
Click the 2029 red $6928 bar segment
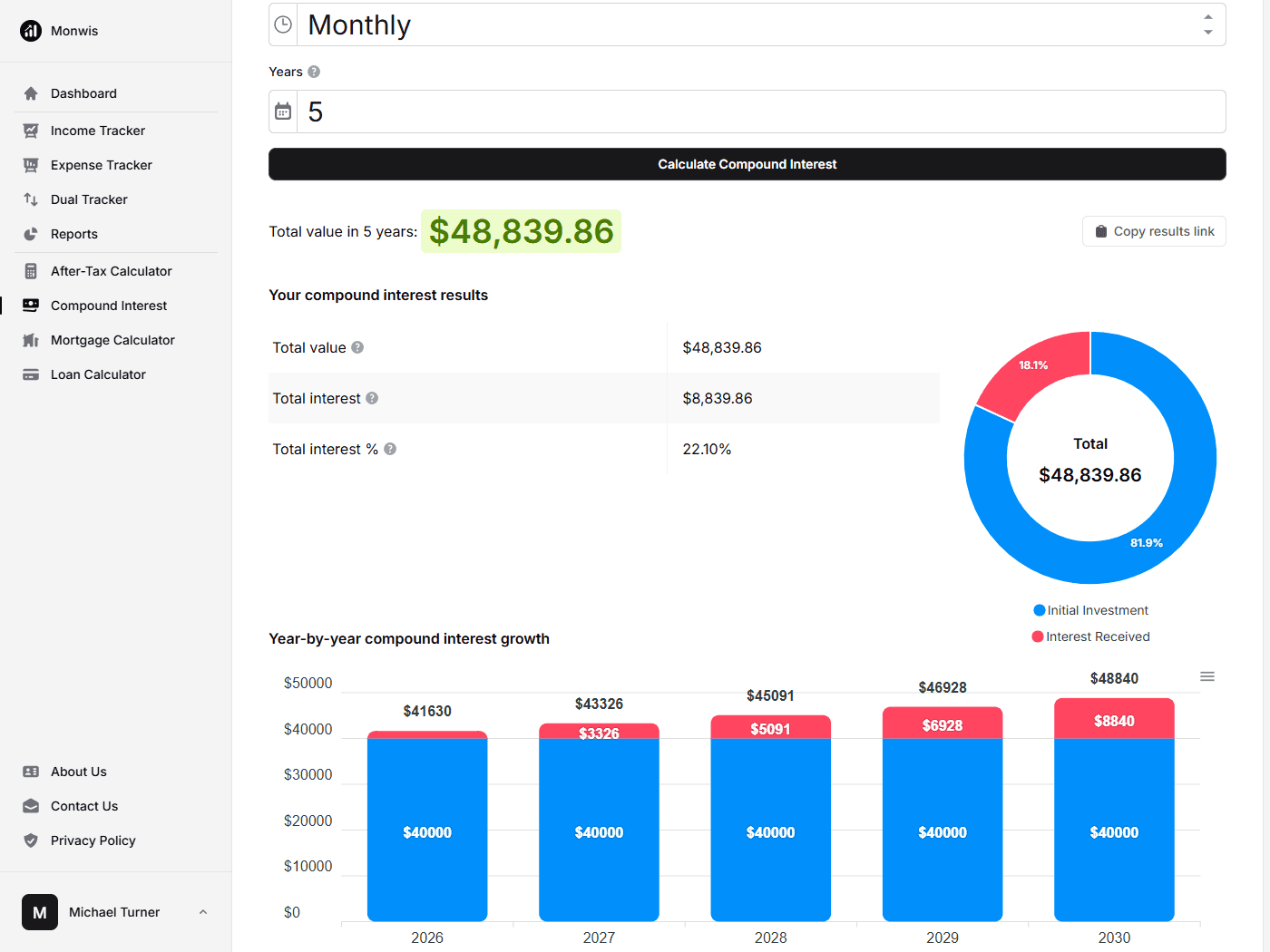pyautogui.click(x=943, y=724)
